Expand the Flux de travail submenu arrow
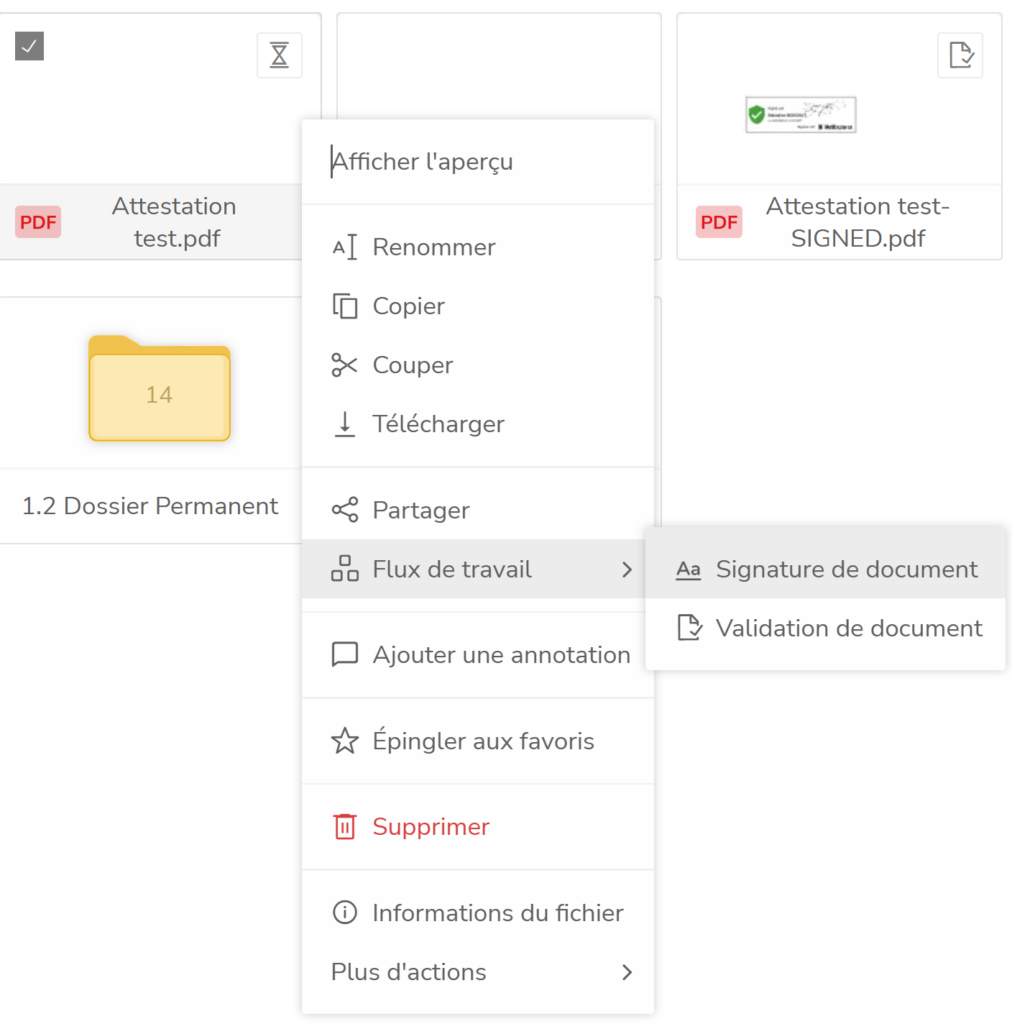The image size is (1012, 1024). (627, 570)
